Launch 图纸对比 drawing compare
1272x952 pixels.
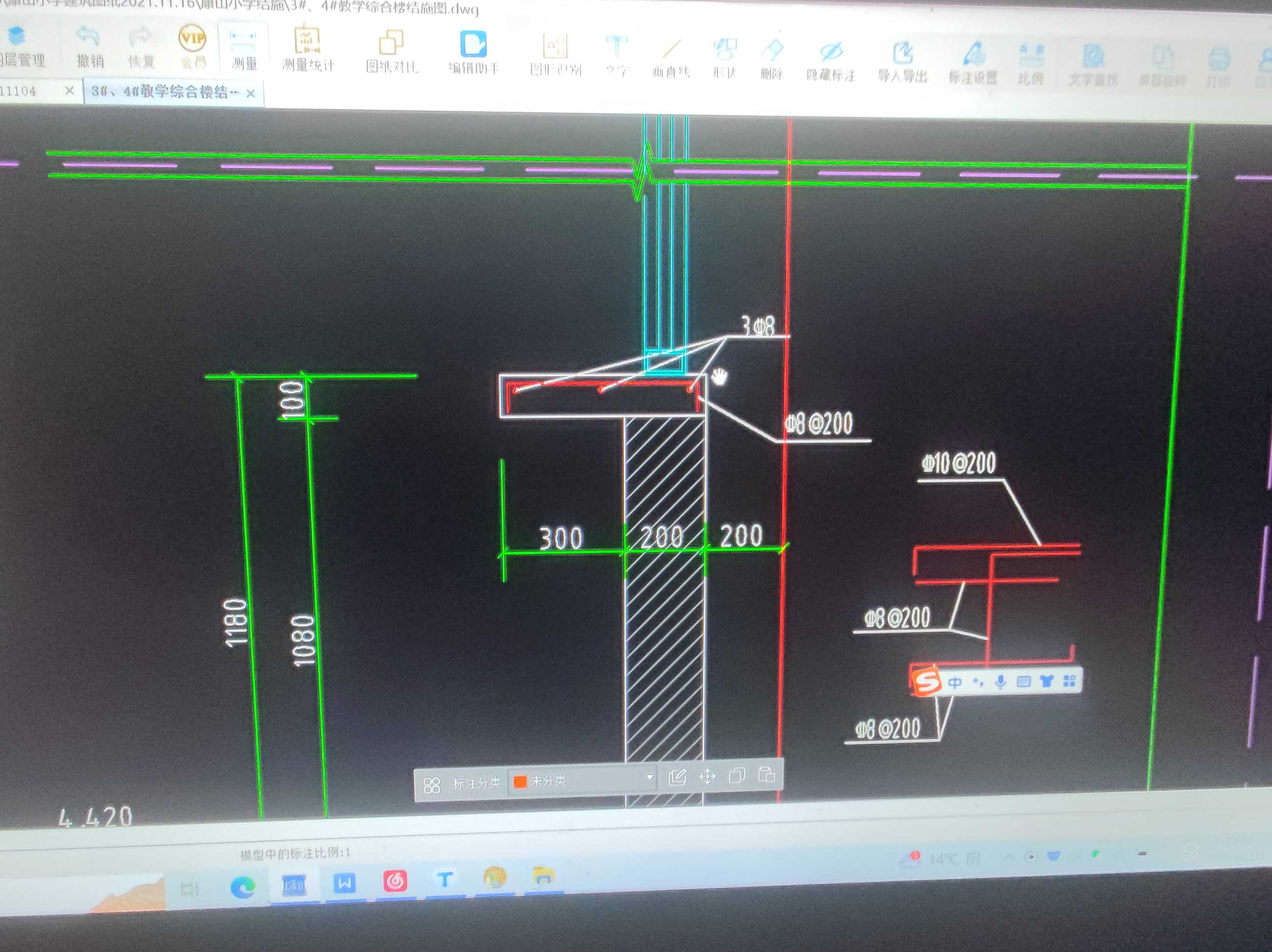[392, 53]
